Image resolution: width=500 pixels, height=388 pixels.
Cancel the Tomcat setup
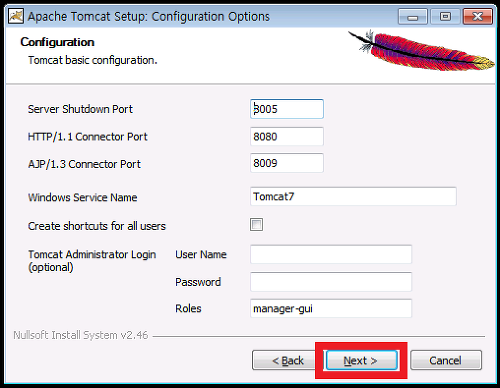tap(446, 360)
